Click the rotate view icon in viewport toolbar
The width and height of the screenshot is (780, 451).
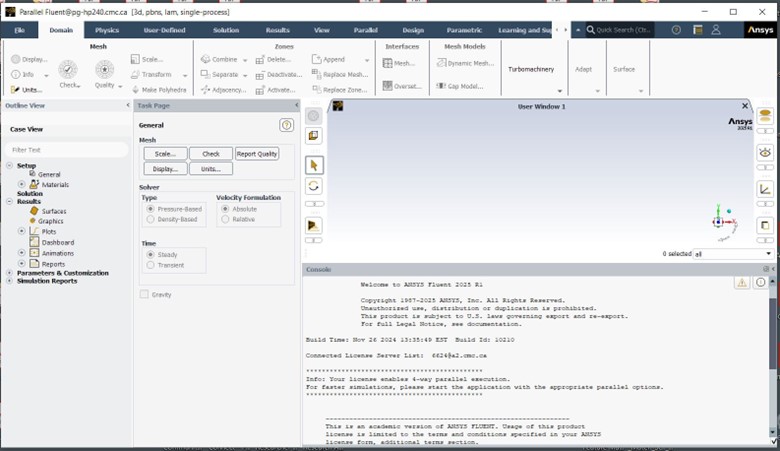[x=313, y=186]
